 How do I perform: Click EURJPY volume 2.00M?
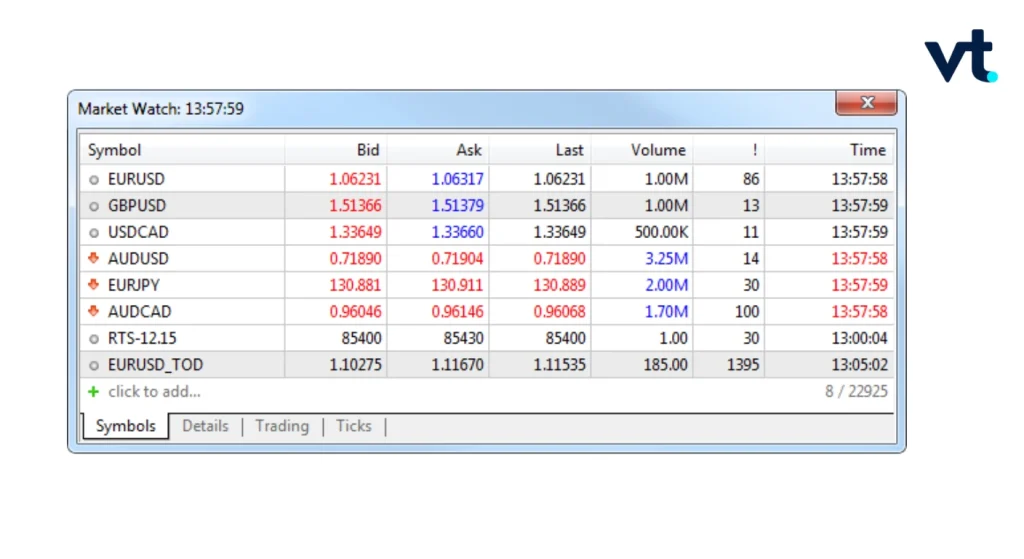click(666, 285)
